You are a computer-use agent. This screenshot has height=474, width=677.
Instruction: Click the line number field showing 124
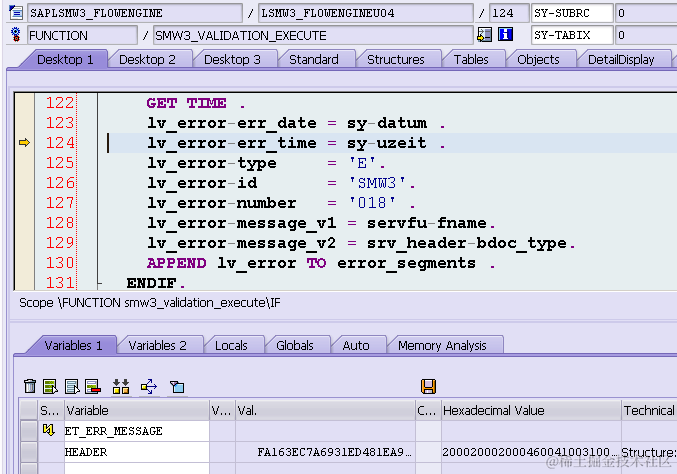(509, 13)
